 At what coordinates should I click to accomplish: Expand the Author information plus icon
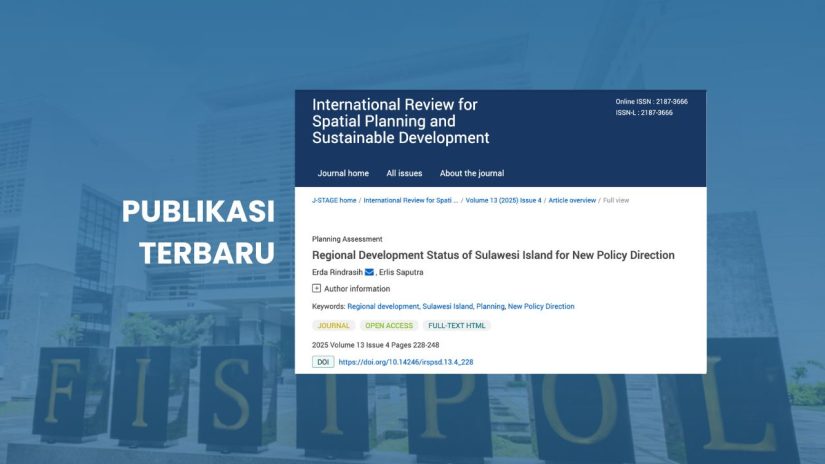(317, 289)
